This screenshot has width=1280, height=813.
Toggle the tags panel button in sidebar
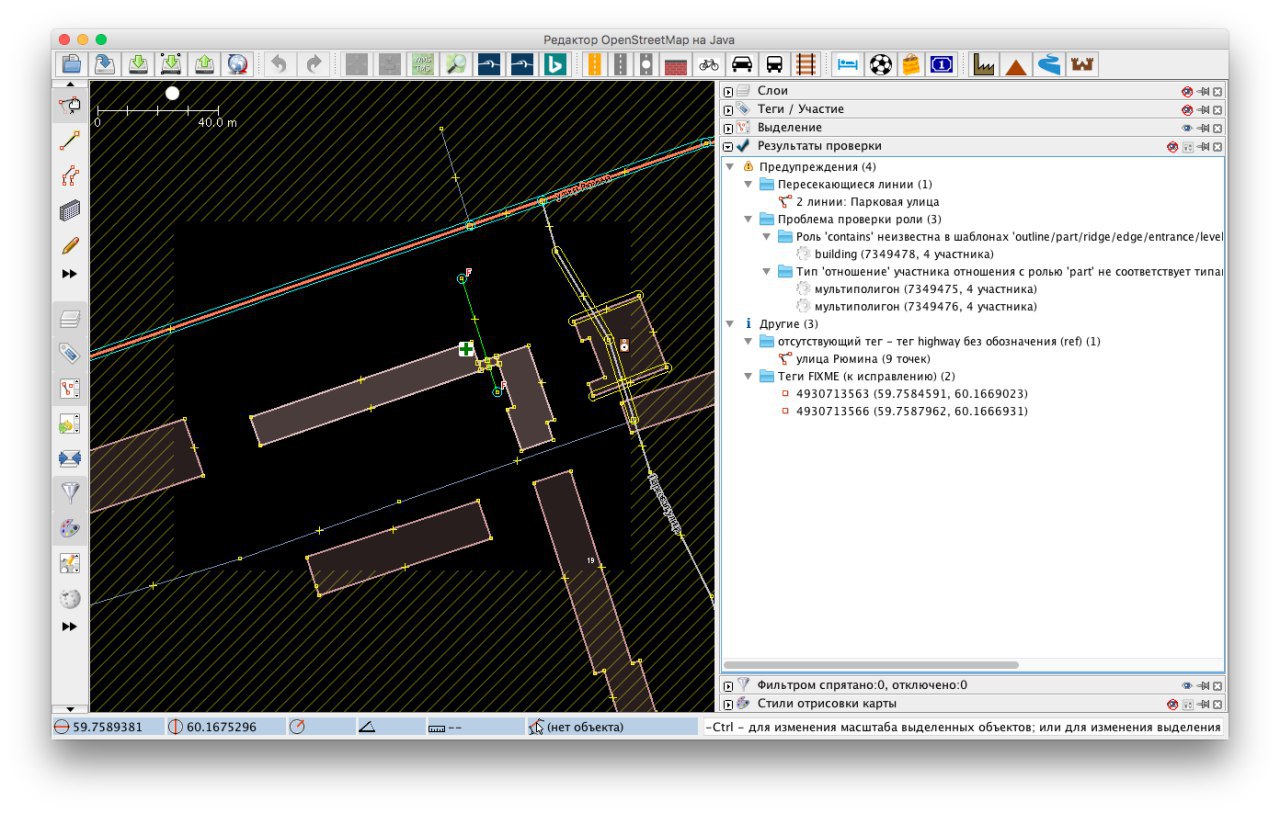[x=70, y=353]
